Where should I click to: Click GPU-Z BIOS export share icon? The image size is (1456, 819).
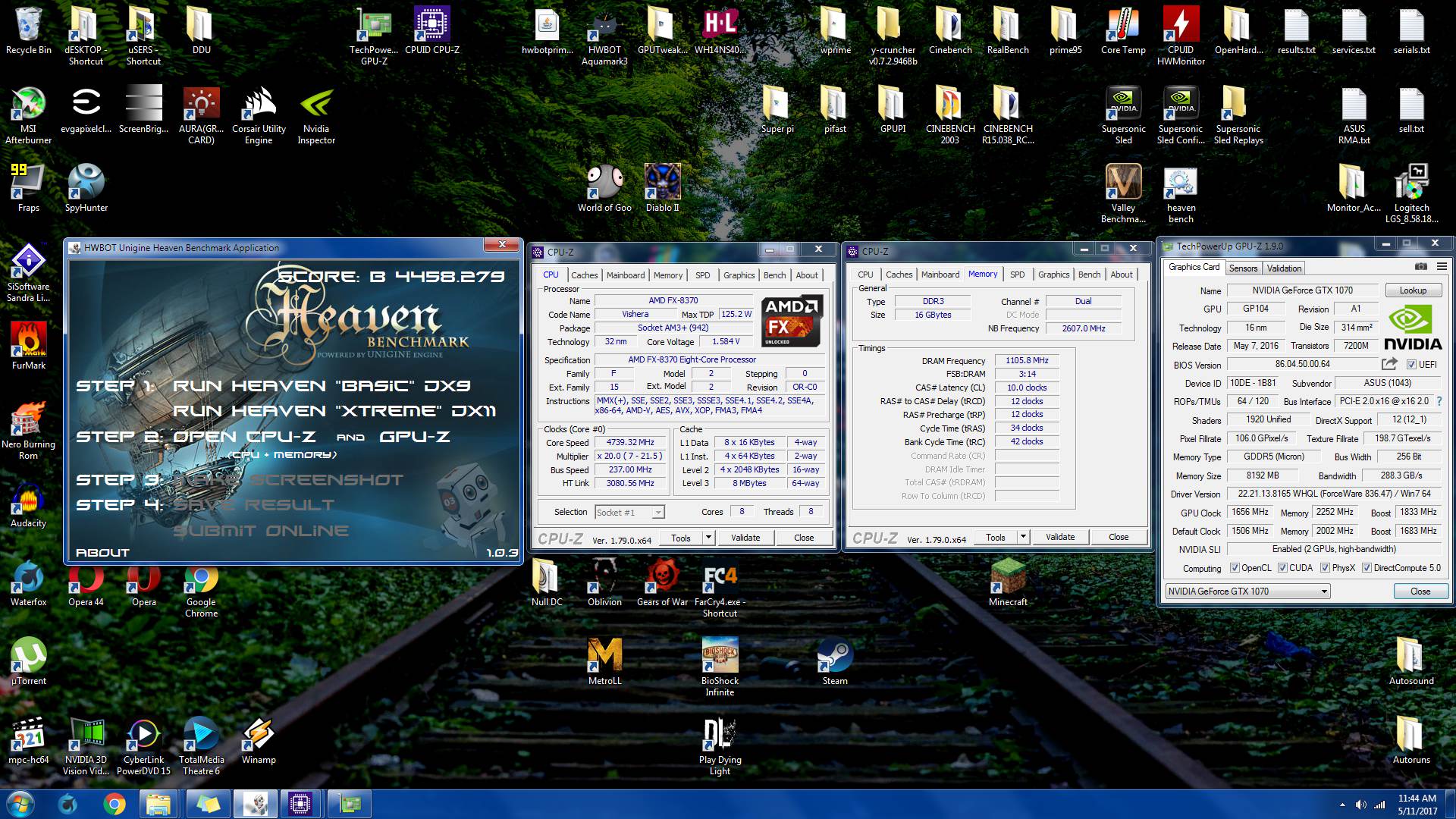tap(1389, 364)
